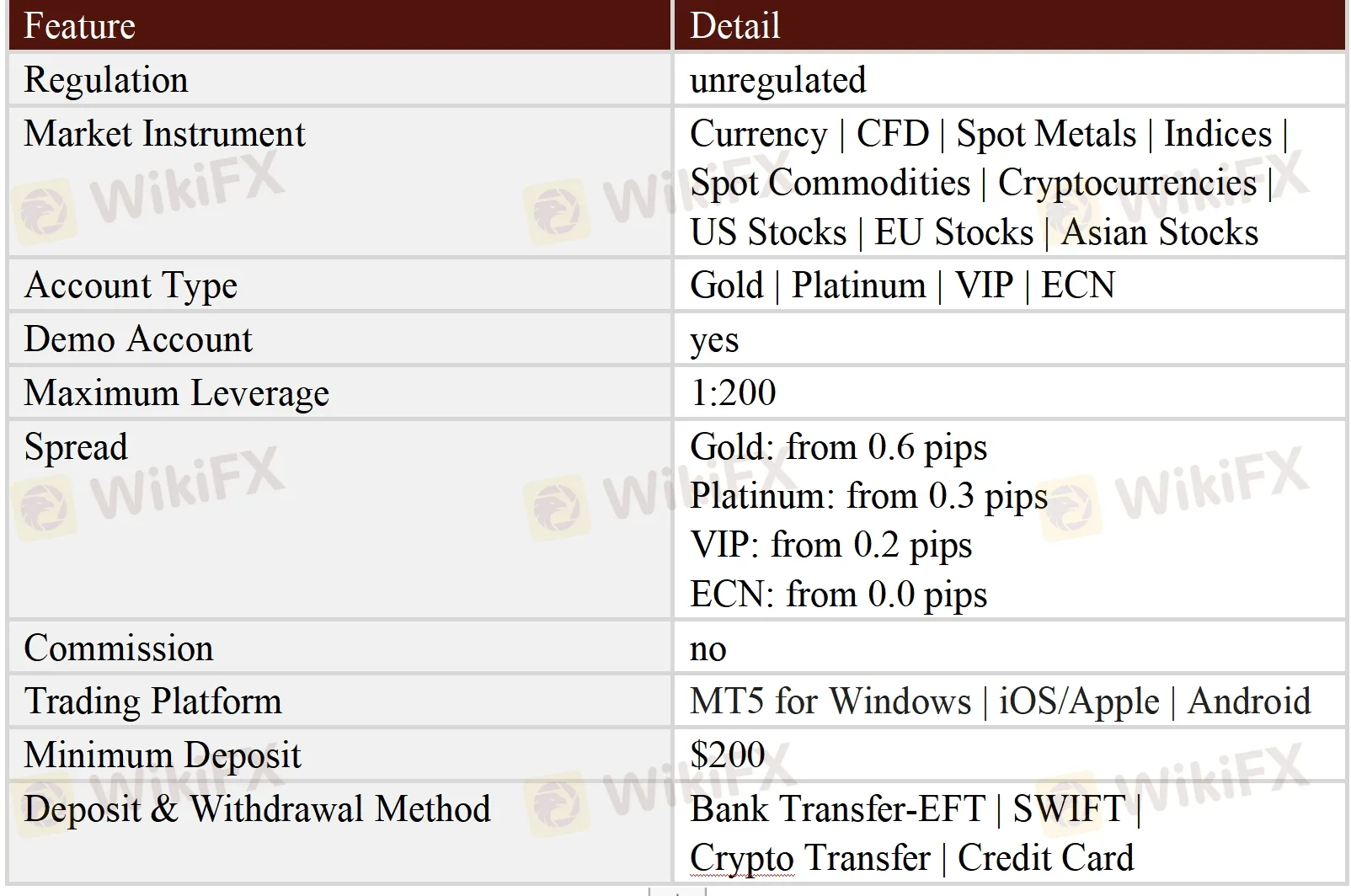This screenshot has height=896, width=1351.
Task: Click 'ECN: from 0.0 pips' line
Action: pos(838,595)
